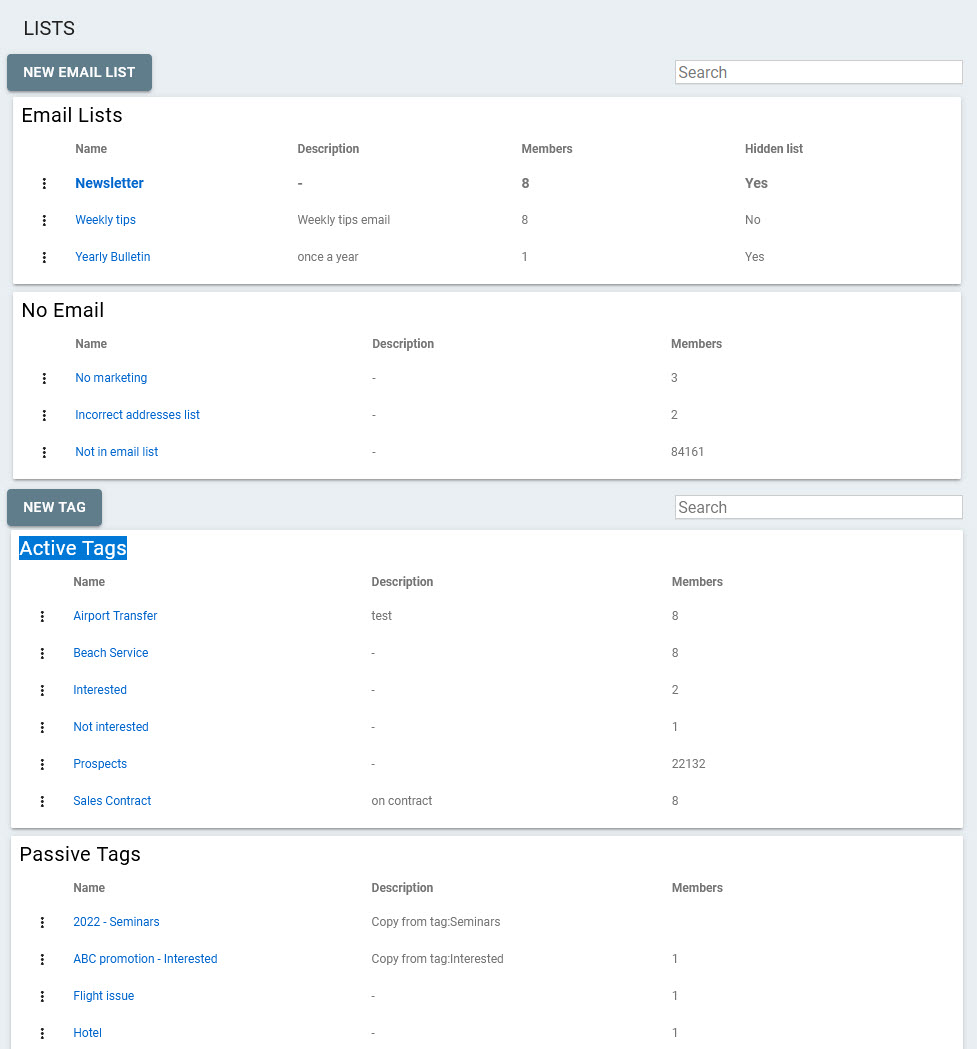Open the three-dot menu for Not in email list
Image resolution: width=977 pixels, height=1049 pixels.
44,452
